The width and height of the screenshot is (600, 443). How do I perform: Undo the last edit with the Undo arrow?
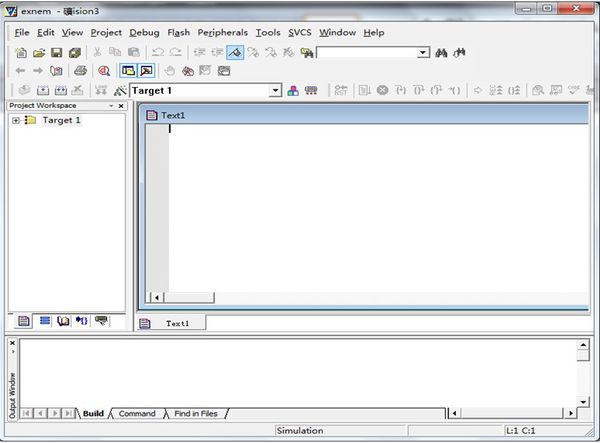(x=158, y=52)
